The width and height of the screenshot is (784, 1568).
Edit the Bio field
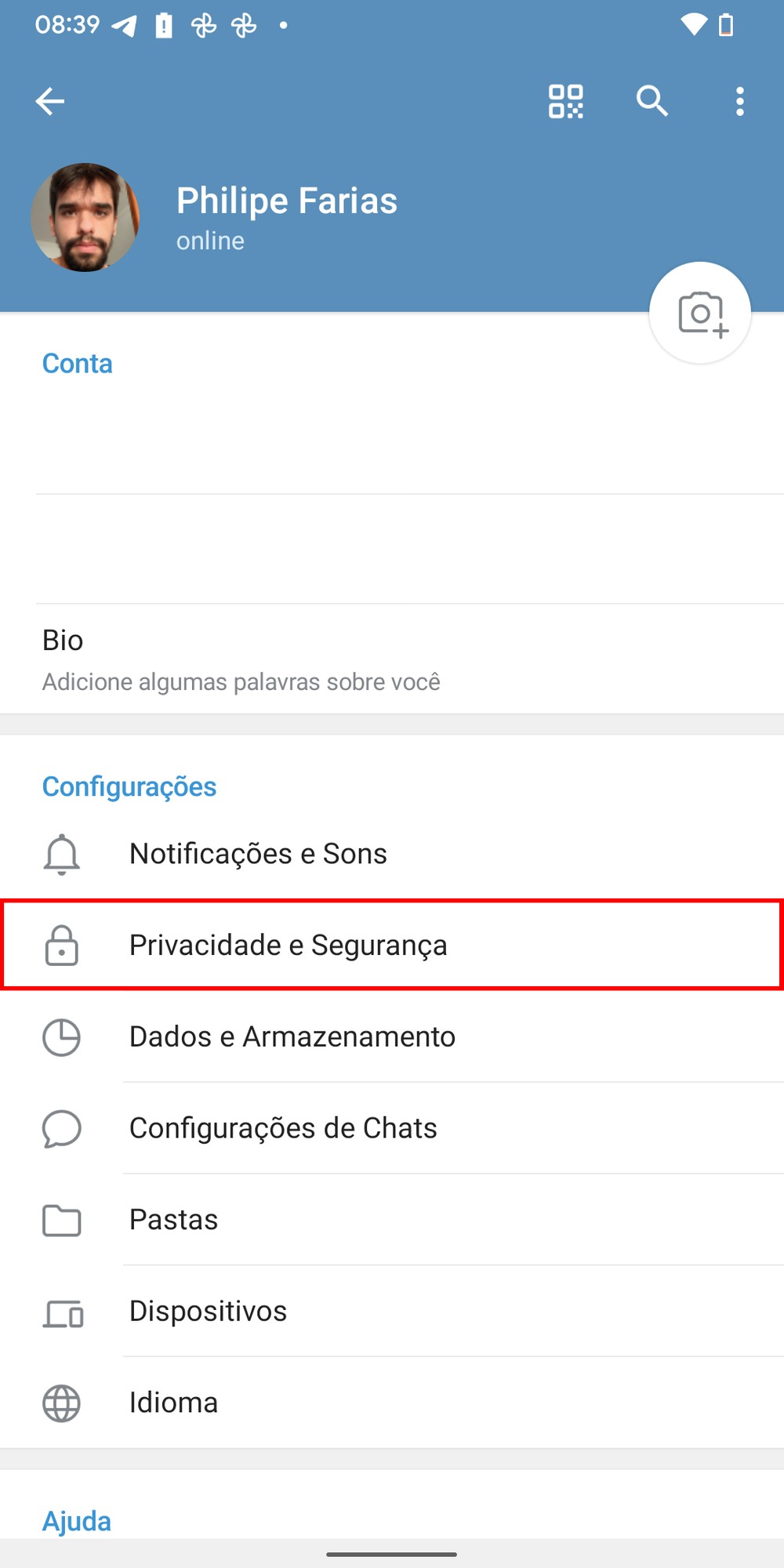pos(241,660)
